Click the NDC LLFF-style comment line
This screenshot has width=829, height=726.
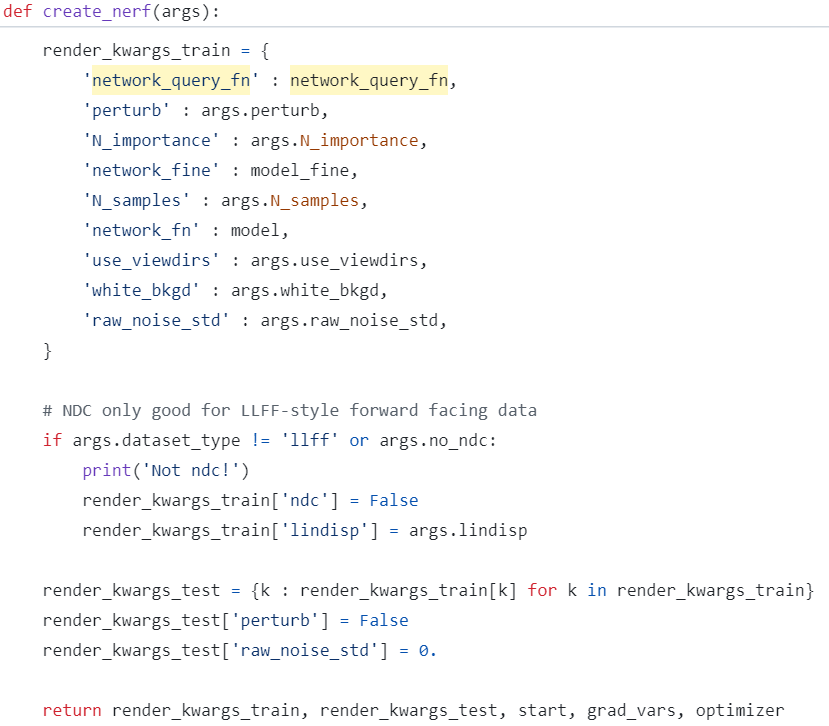coord(290,410)
